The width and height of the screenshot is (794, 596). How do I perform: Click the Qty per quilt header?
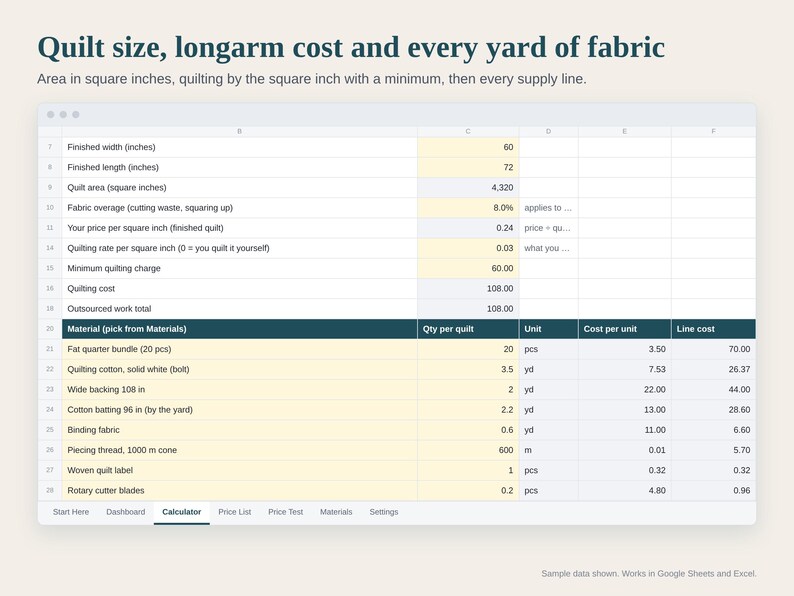click(x=468, y=329)
